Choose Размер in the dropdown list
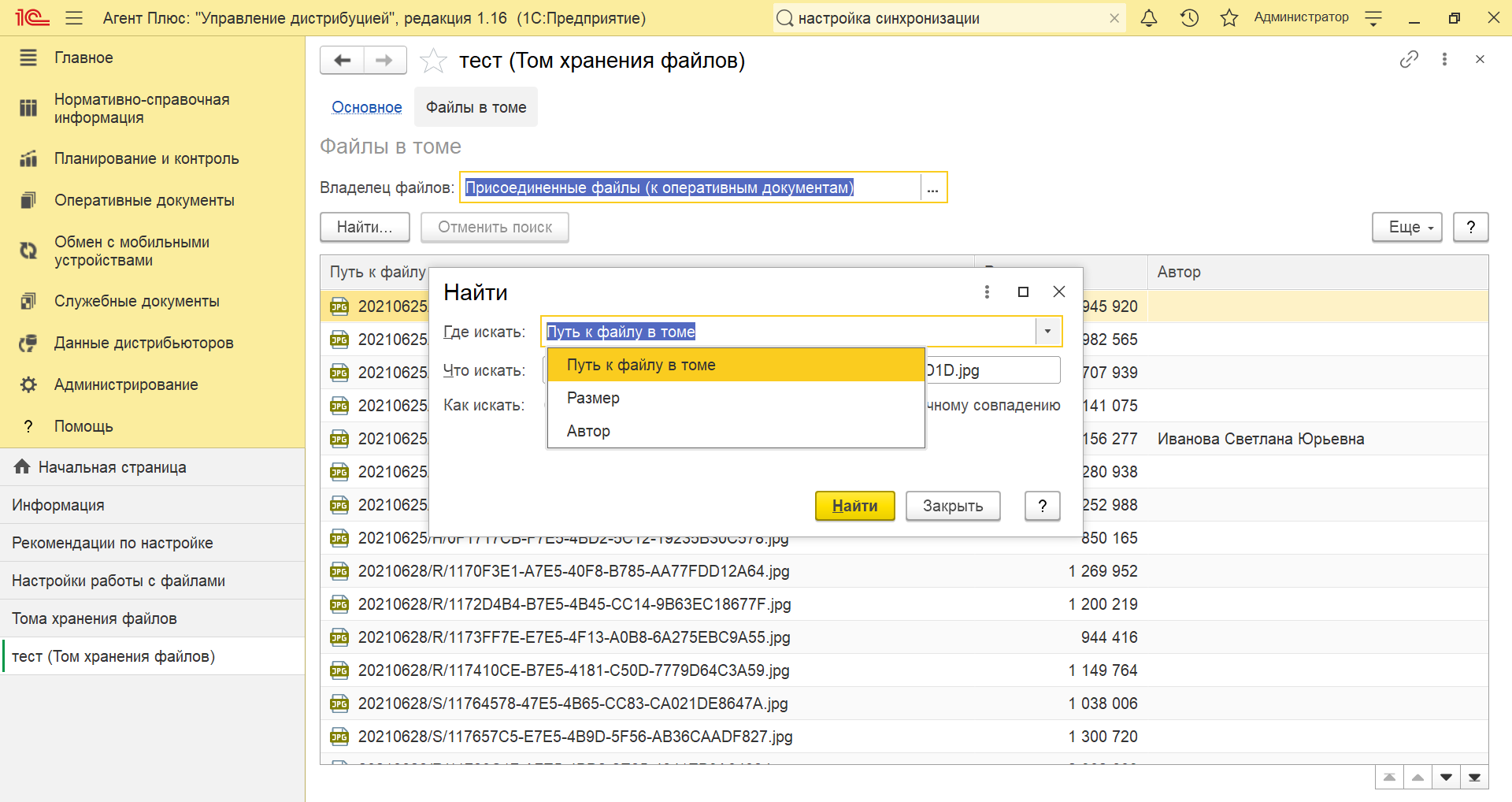The width and height of the screenshot is (1512, 802). (736, 398)
